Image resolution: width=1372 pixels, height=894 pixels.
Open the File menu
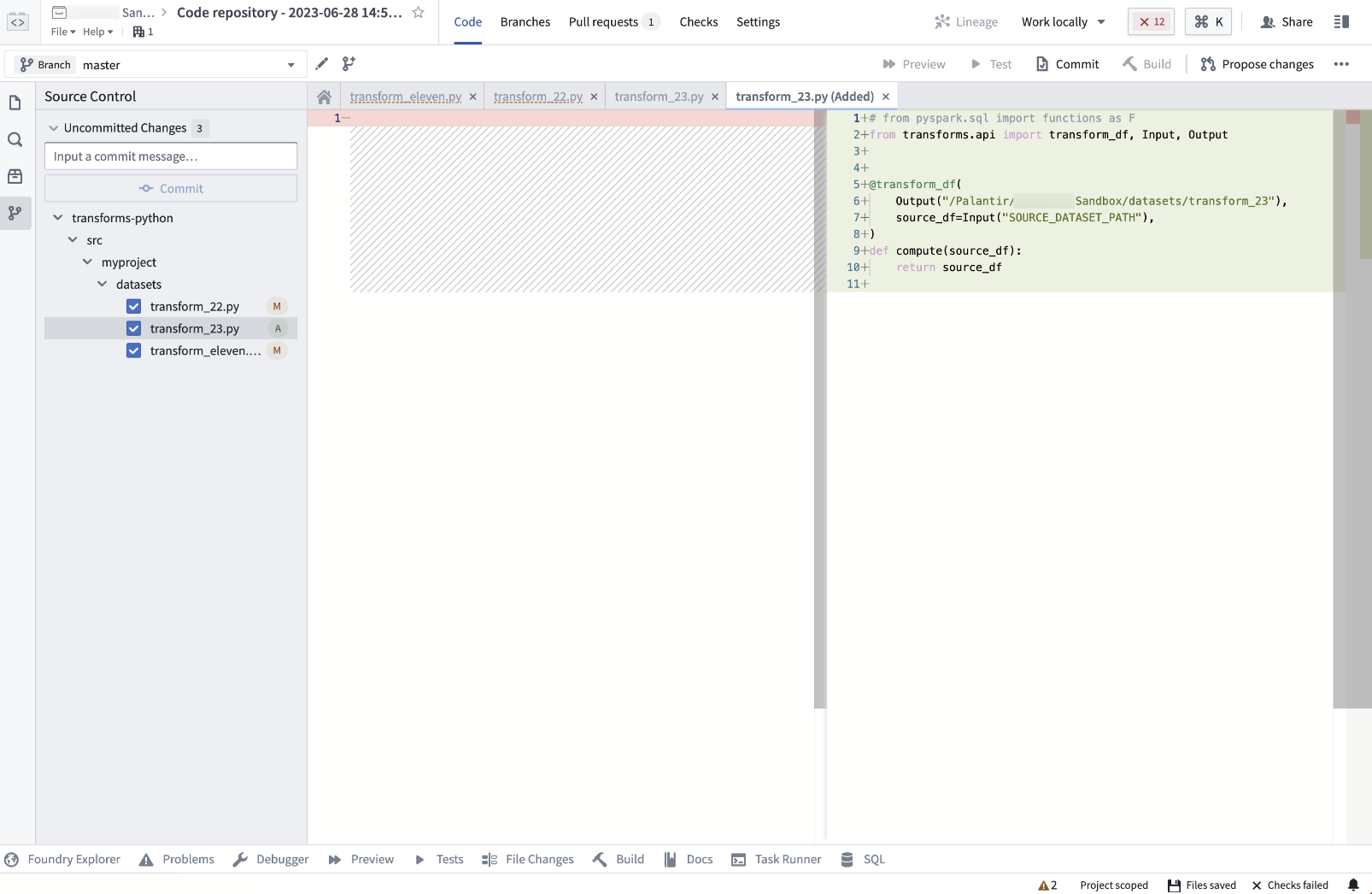63,32
